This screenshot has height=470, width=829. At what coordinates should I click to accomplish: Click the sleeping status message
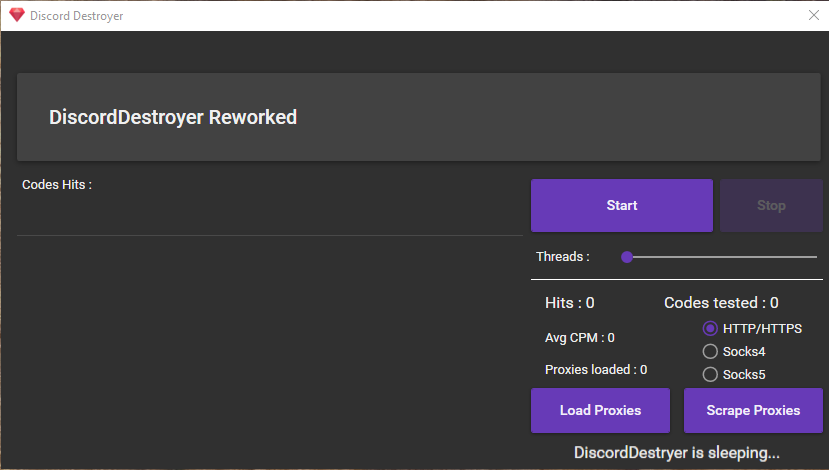click(677, 453)
